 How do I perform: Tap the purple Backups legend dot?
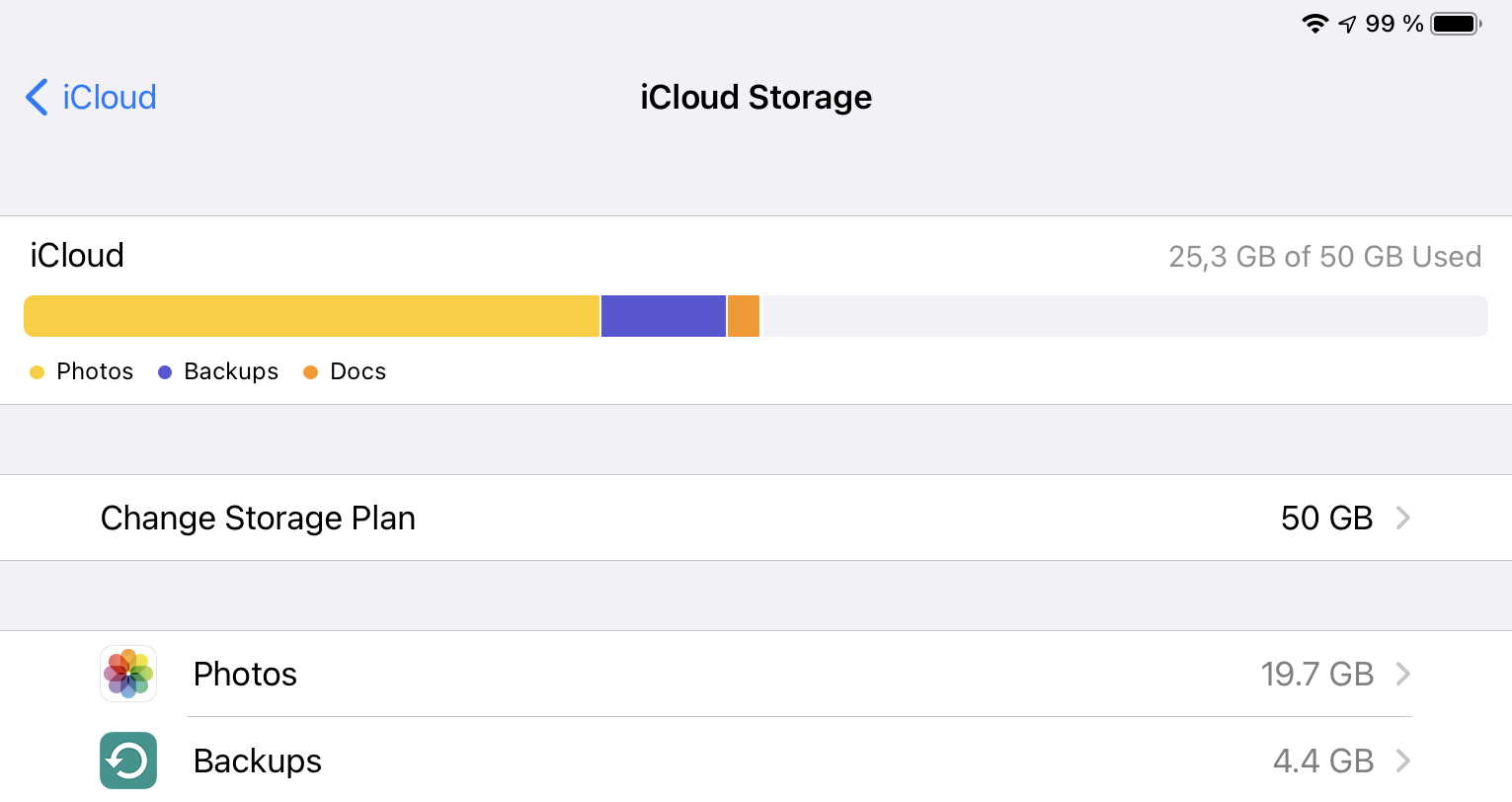[165, 372]
